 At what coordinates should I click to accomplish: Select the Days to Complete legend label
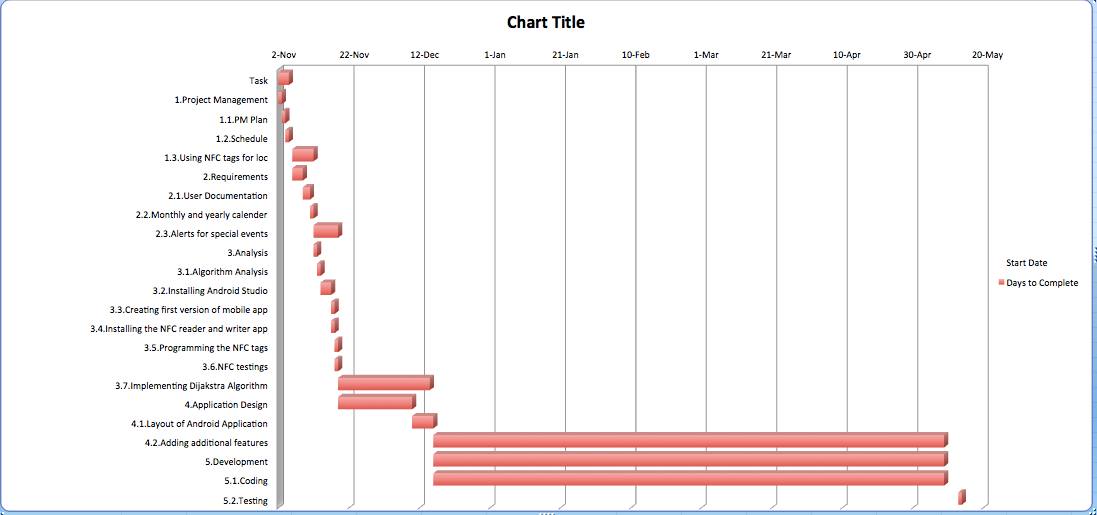coord(1042,283)
